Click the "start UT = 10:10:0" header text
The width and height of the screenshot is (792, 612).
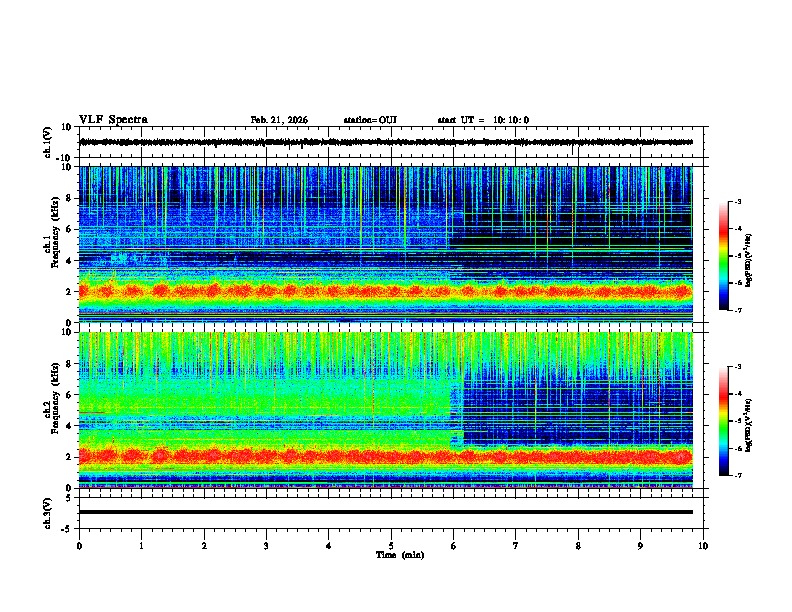pyautogui.click(x=483, y=120)
